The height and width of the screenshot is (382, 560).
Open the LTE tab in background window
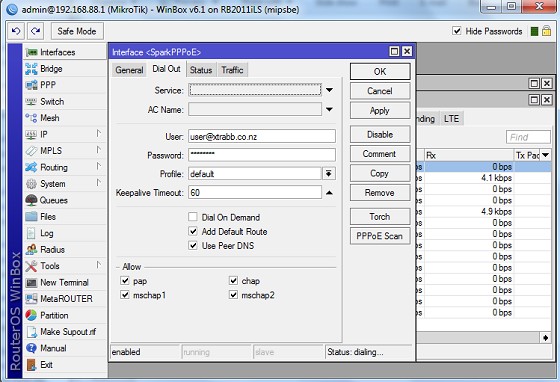point(451,119)
